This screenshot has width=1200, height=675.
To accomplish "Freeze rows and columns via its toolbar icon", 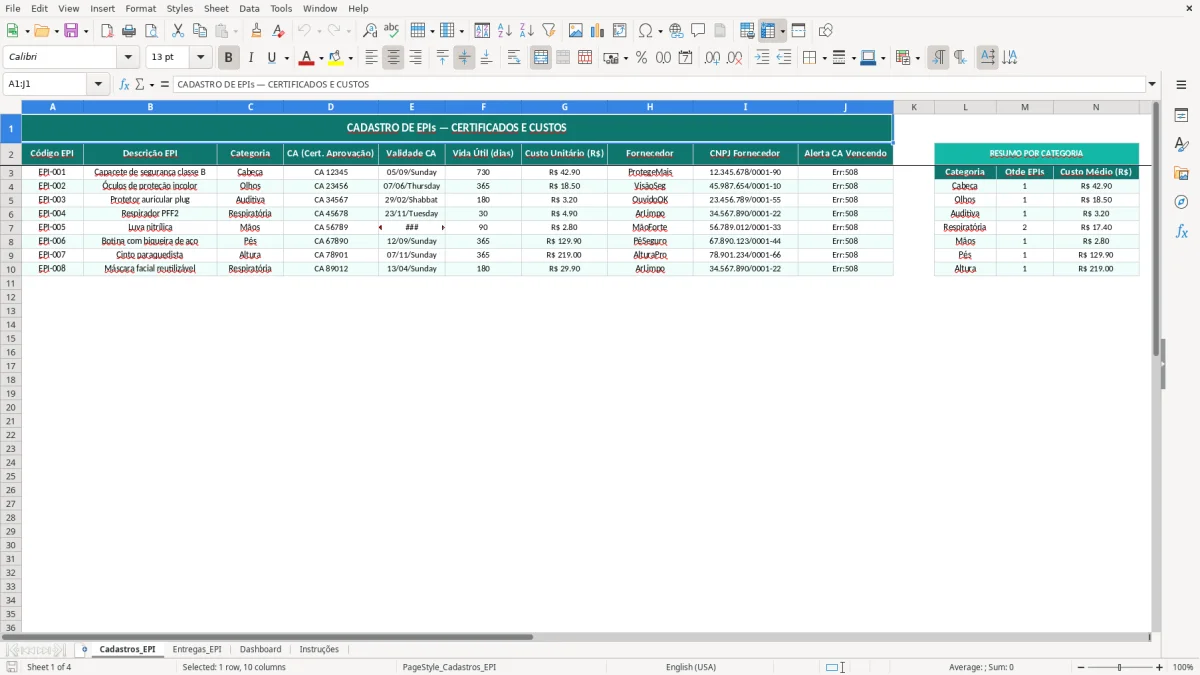I will (768, 30).
